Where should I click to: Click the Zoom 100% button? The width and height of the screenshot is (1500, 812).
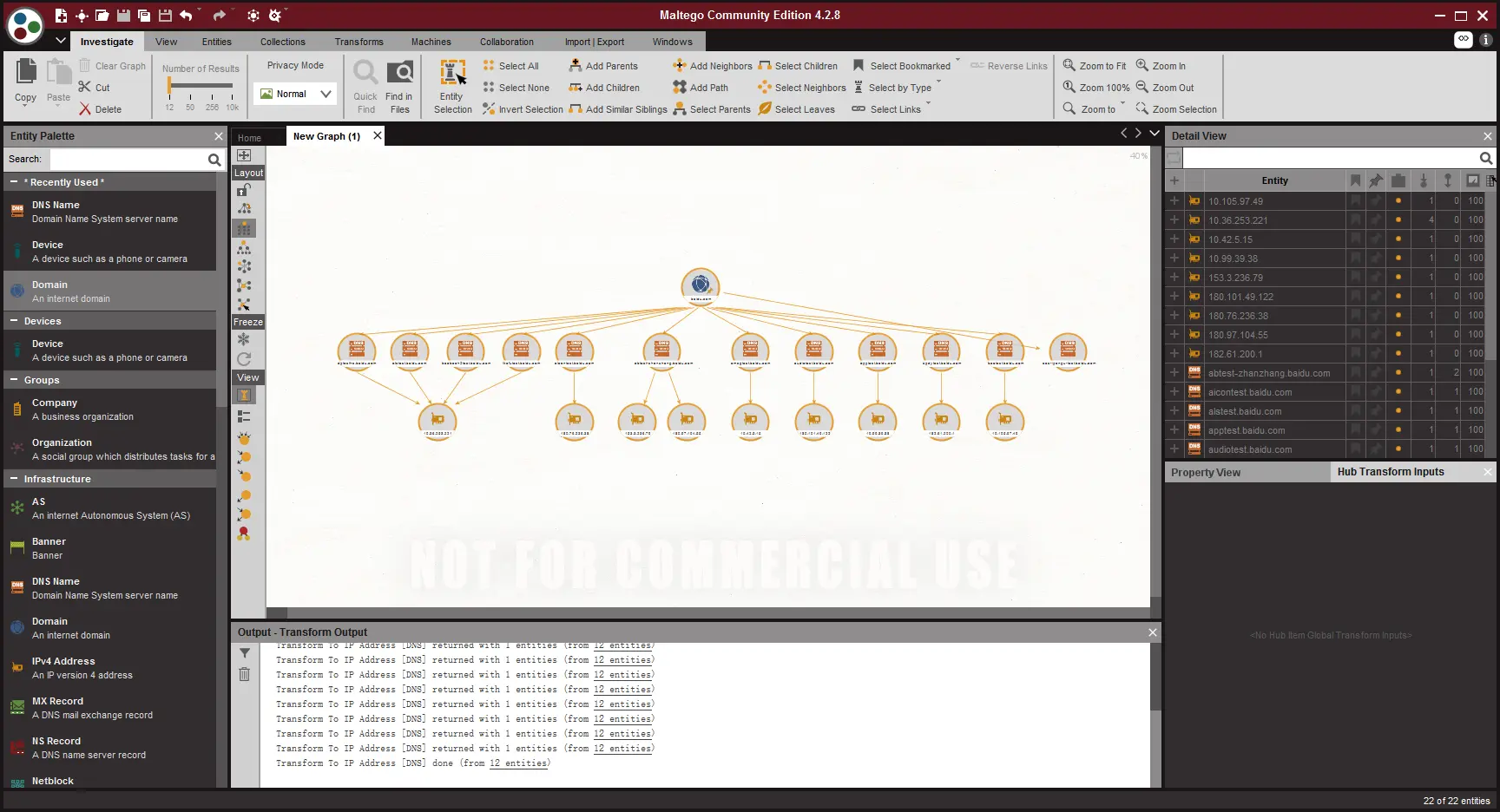click(1096, 88)
